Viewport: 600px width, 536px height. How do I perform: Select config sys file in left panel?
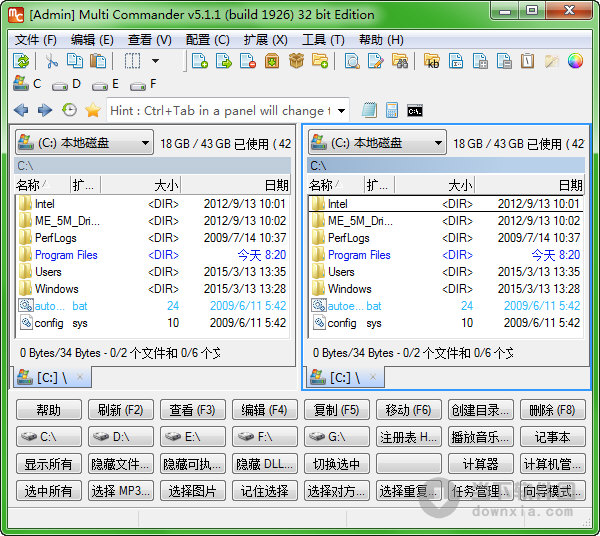152,323
